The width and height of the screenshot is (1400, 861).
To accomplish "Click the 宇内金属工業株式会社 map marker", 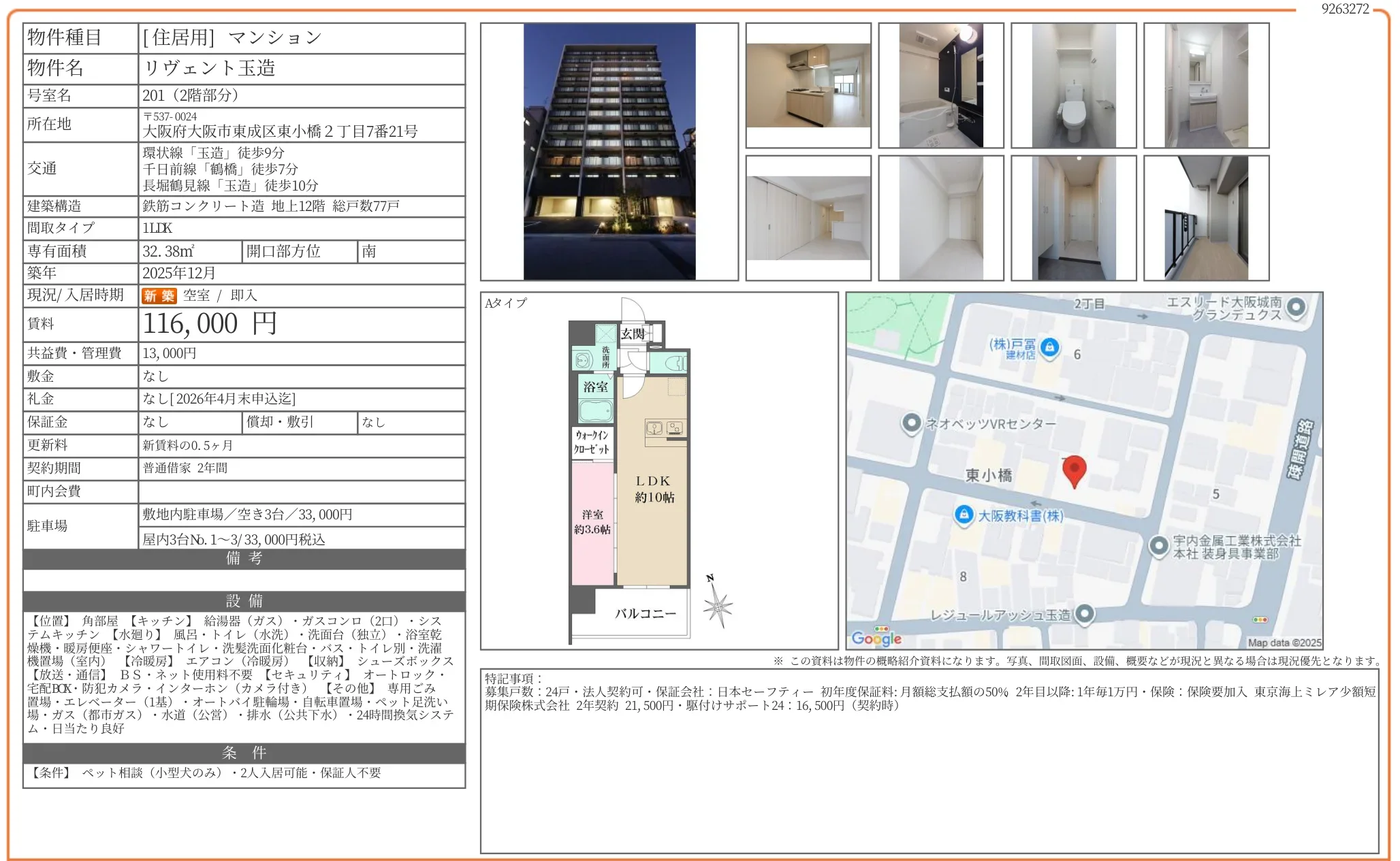I will click(1158, 546).
